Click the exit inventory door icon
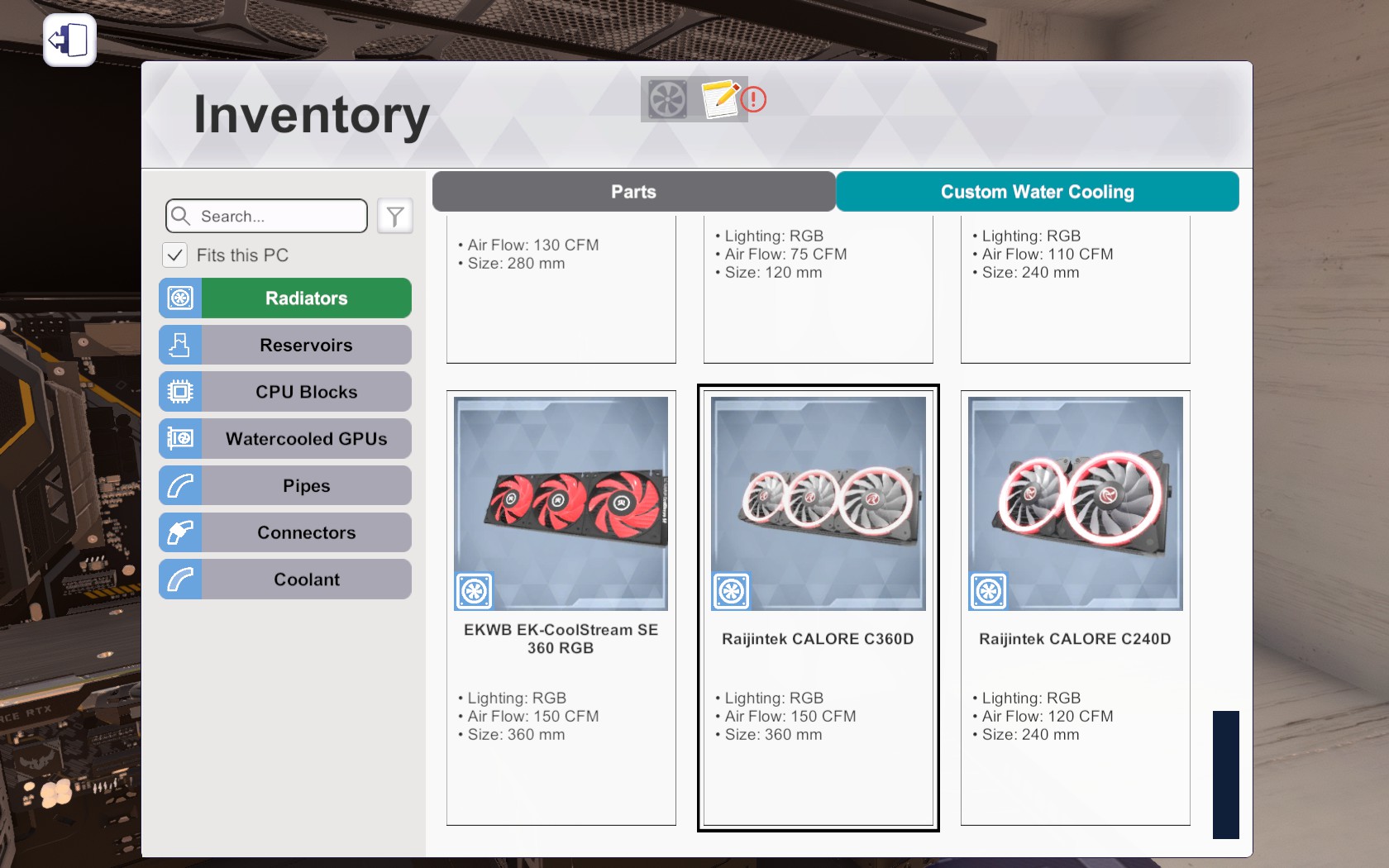Image resolution: width=1389 pixels, height=868 pixels. coord(69,40)
